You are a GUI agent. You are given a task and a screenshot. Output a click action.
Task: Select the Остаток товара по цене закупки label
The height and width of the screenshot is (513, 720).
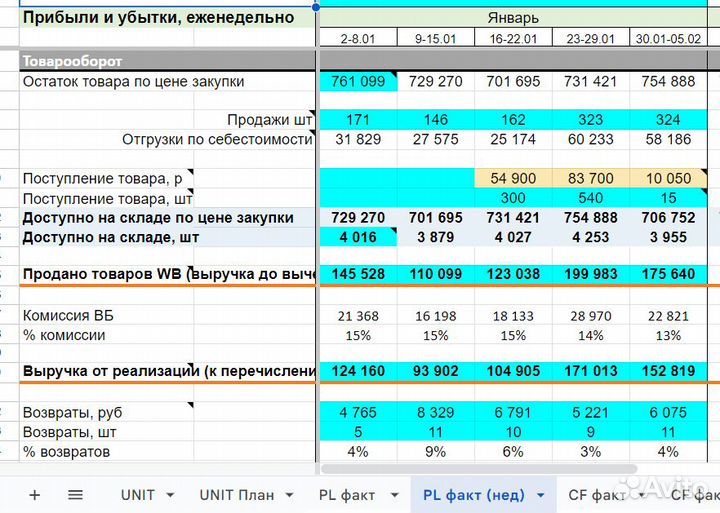point(133,82)
